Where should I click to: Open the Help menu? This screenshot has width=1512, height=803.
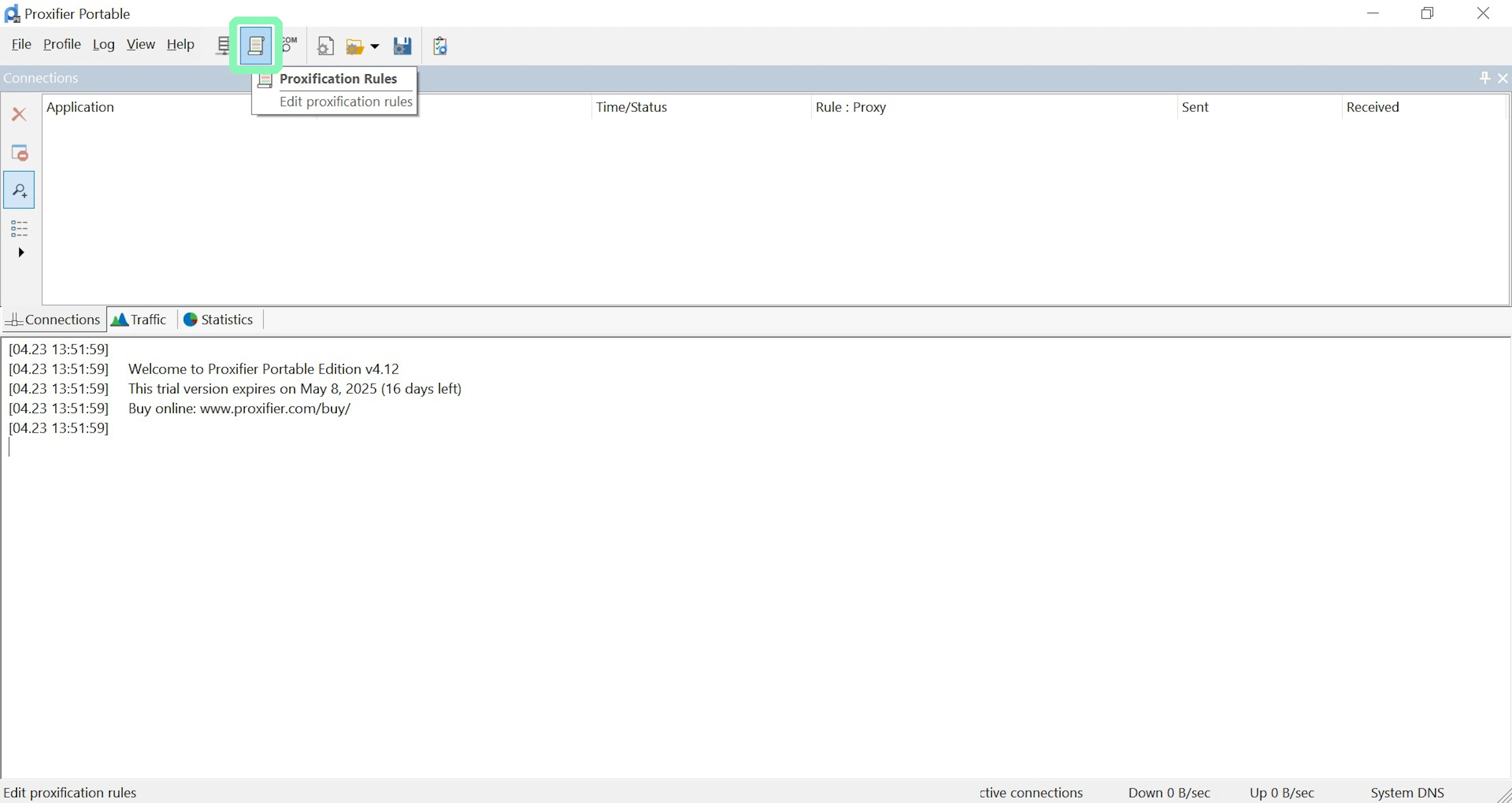[x=180, y=44]
